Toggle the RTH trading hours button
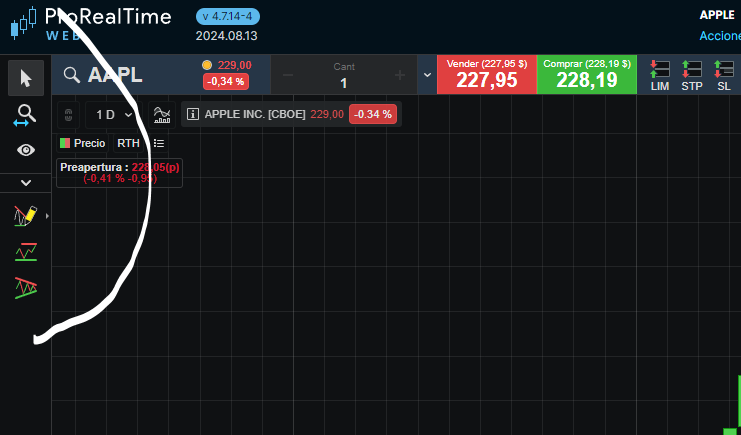Viewport: 741px width, 435px height. tap(129, 143)
